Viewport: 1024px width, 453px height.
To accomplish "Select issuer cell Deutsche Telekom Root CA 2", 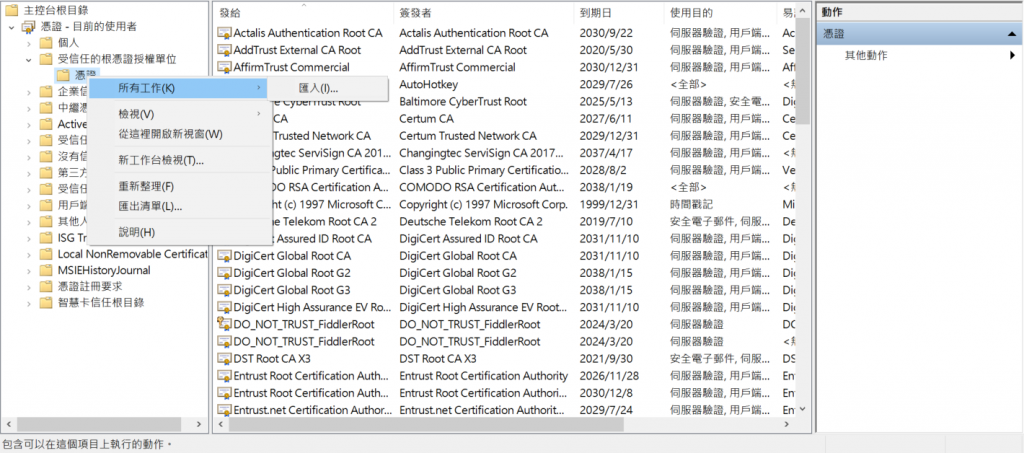I will 470,221.
